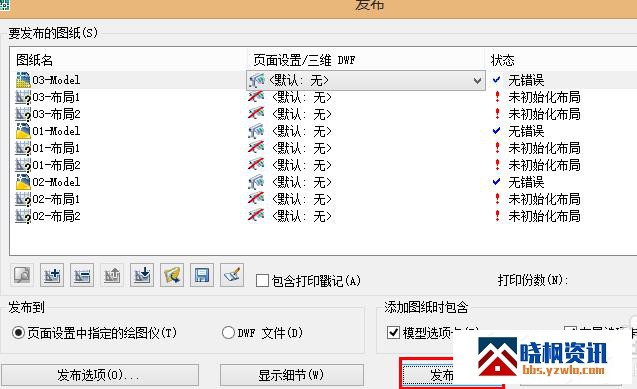Click 无错误 status text for 02-Model
The image size is (637, 389).
click(526, 183)
